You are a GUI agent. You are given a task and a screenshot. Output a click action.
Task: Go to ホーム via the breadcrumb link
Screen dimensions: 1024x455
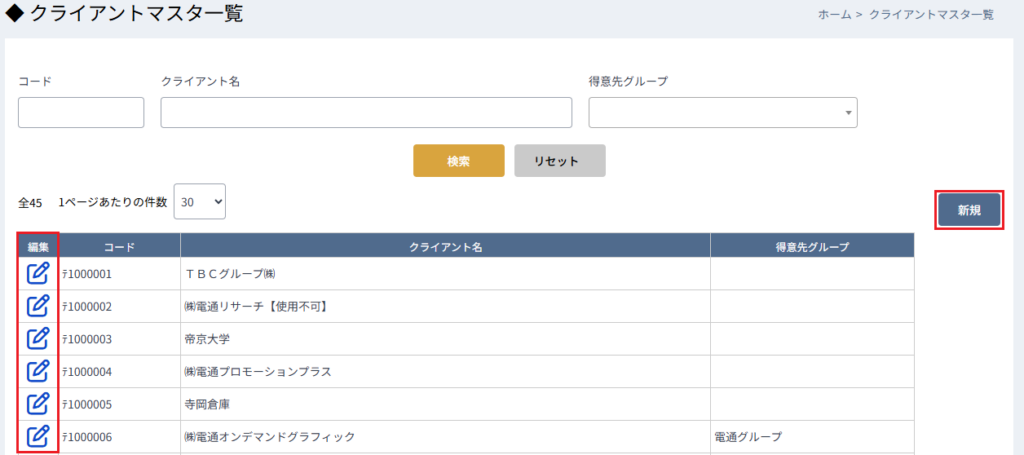point(835,15)
